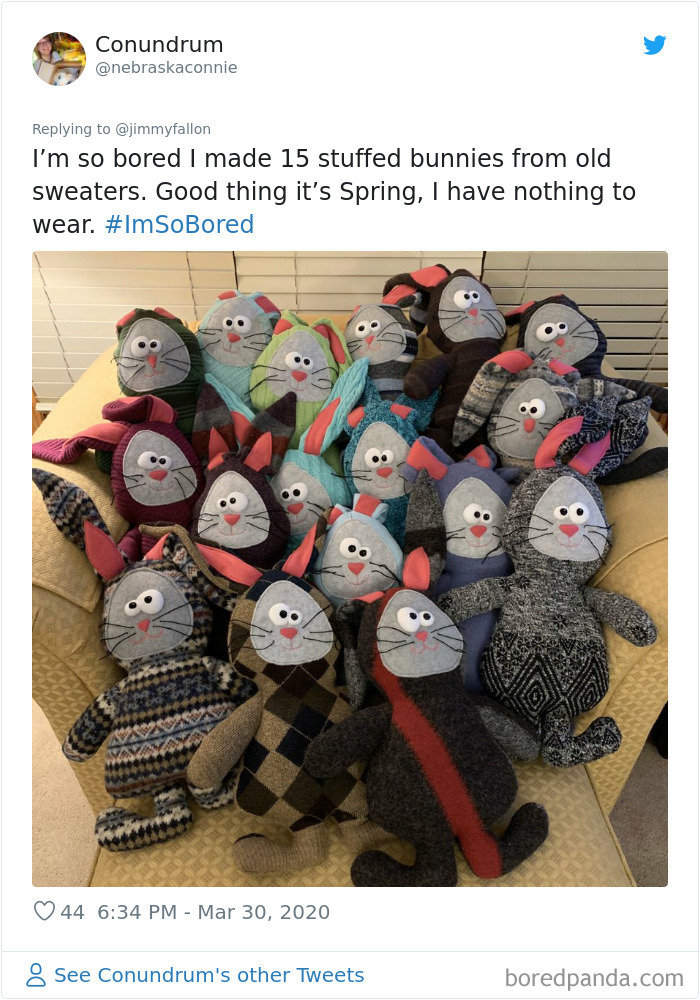Open the stuffed bunnies photo
The height and width of the screenshot is (1000, 700).
(x=350, y=569)
